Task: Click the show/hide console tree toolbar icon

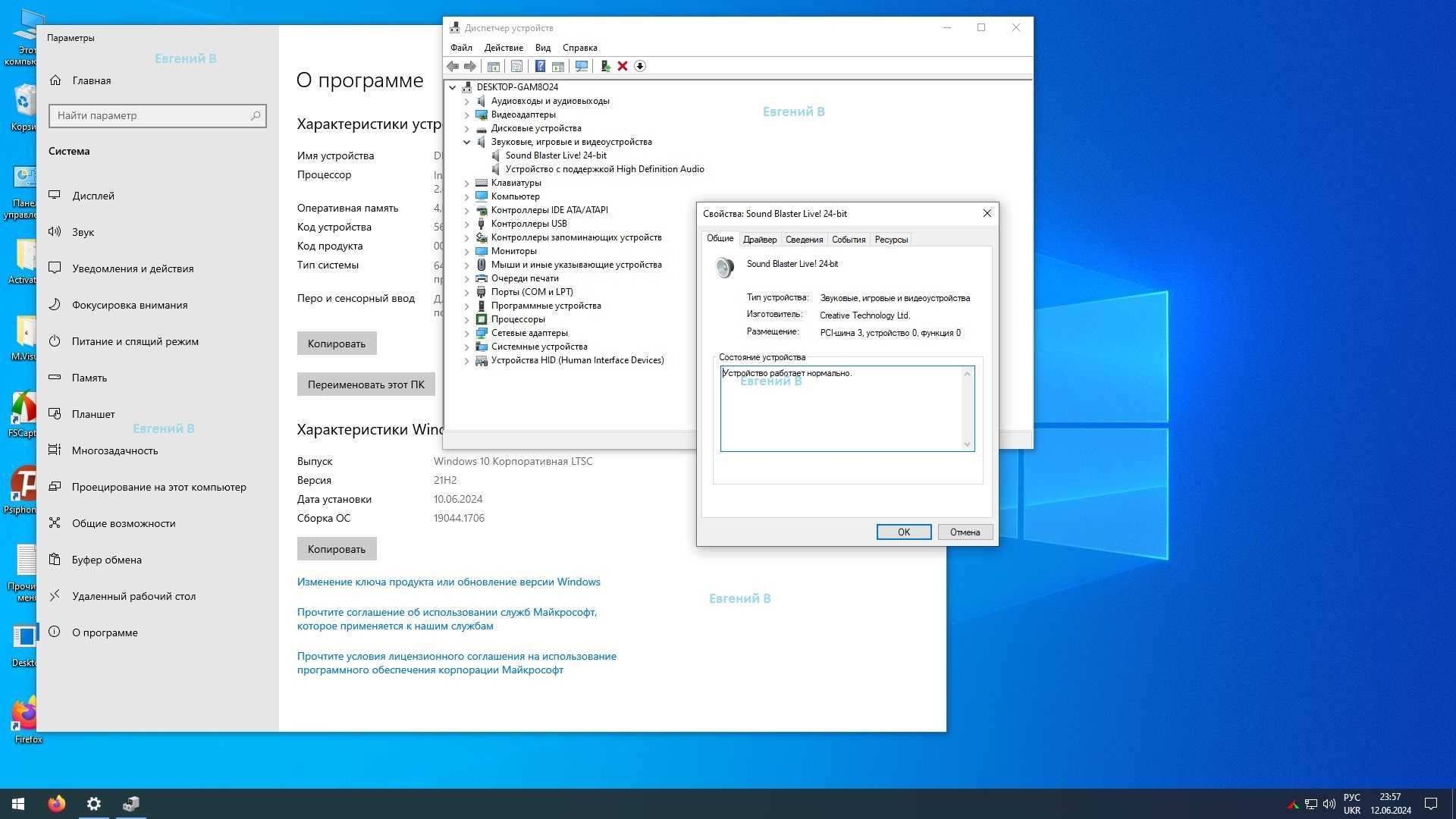Action: point(494,67)
